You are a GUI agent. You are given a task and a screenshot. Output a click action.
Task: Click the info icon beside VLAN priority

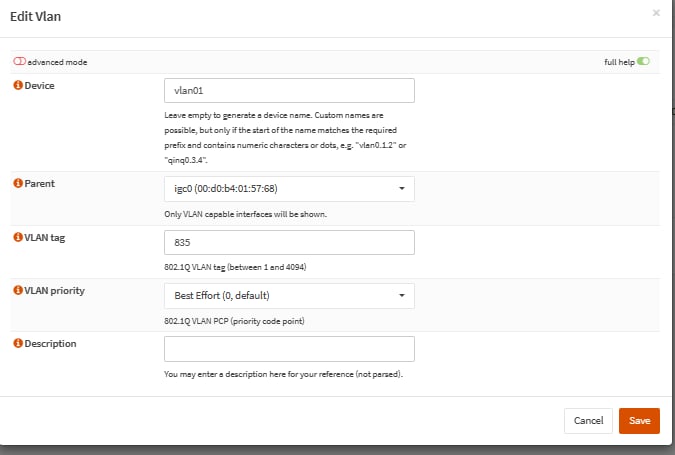(18, 290)
